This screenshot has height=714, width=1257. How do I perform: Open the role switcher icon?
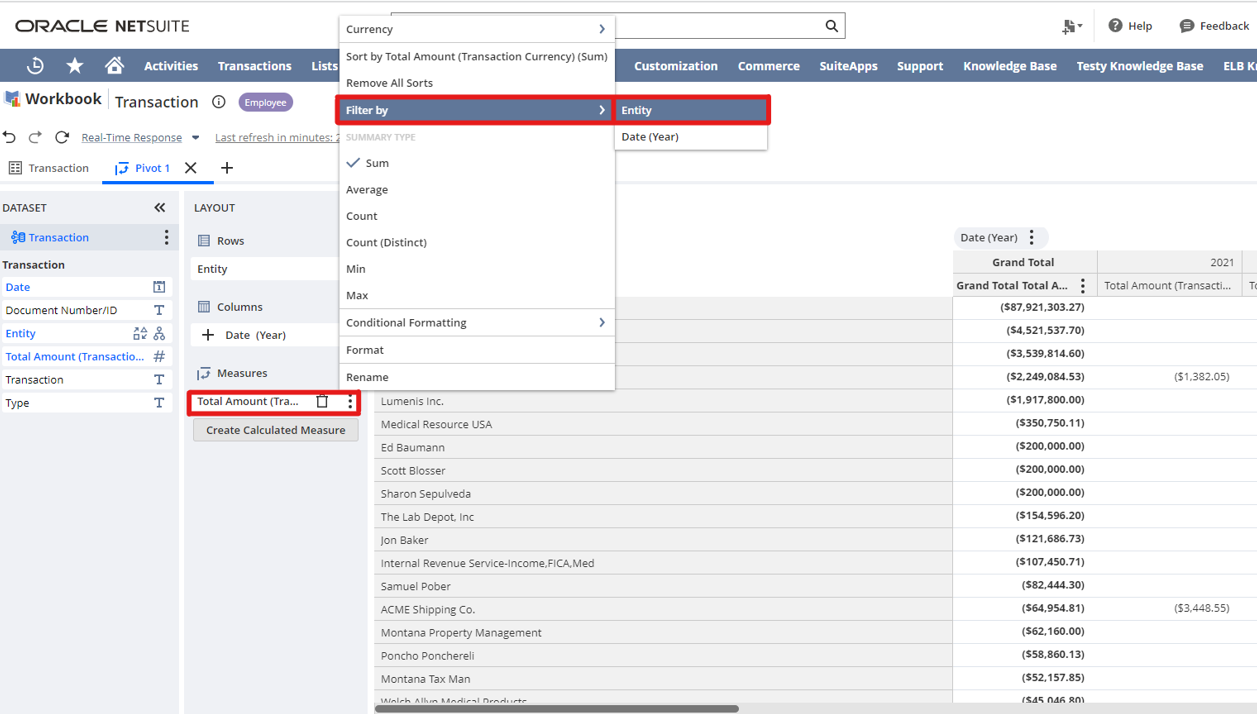pos(1072,26)
